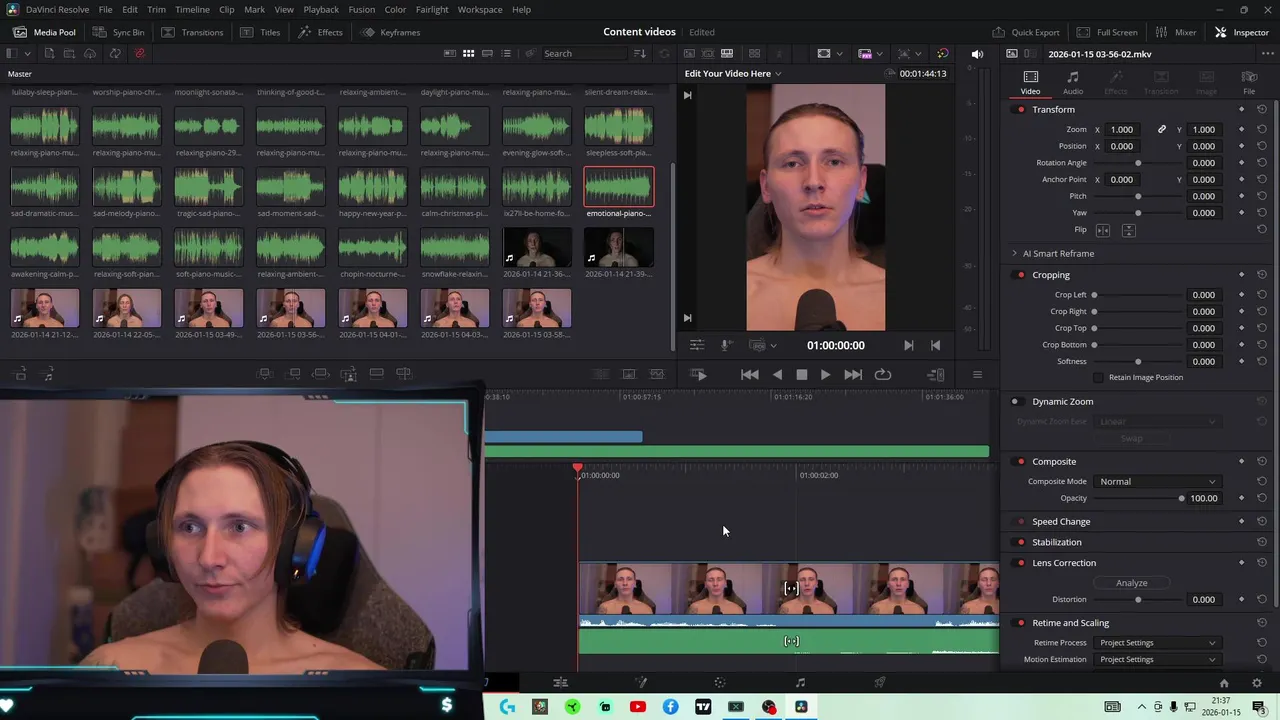Switch media pool to list view
This screenshot has width=1280, height=720.
click(506, 53)
